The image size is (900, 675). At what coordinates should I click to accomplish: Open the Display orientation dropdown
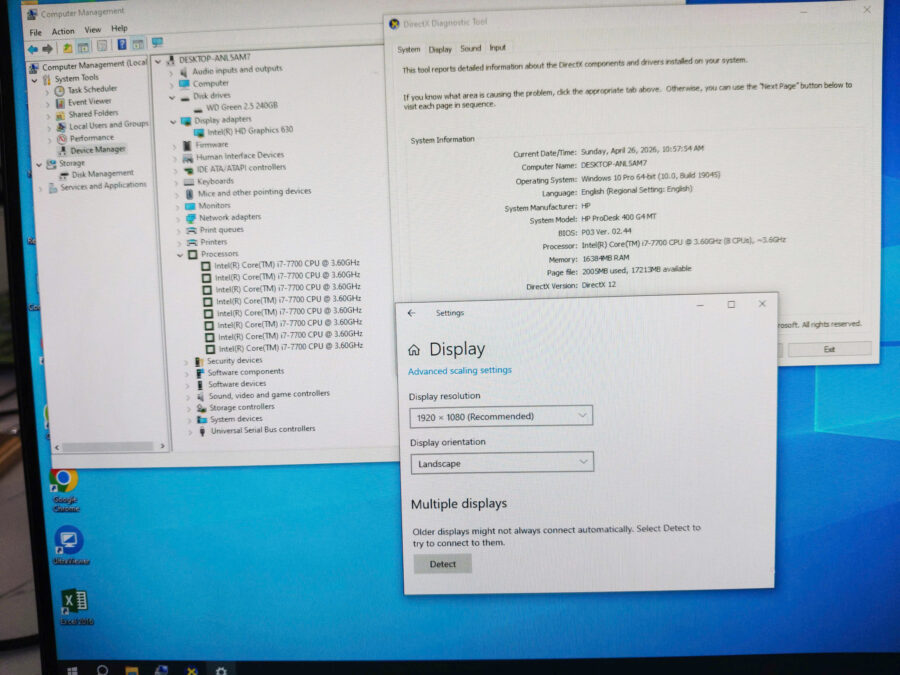(502, 463)
